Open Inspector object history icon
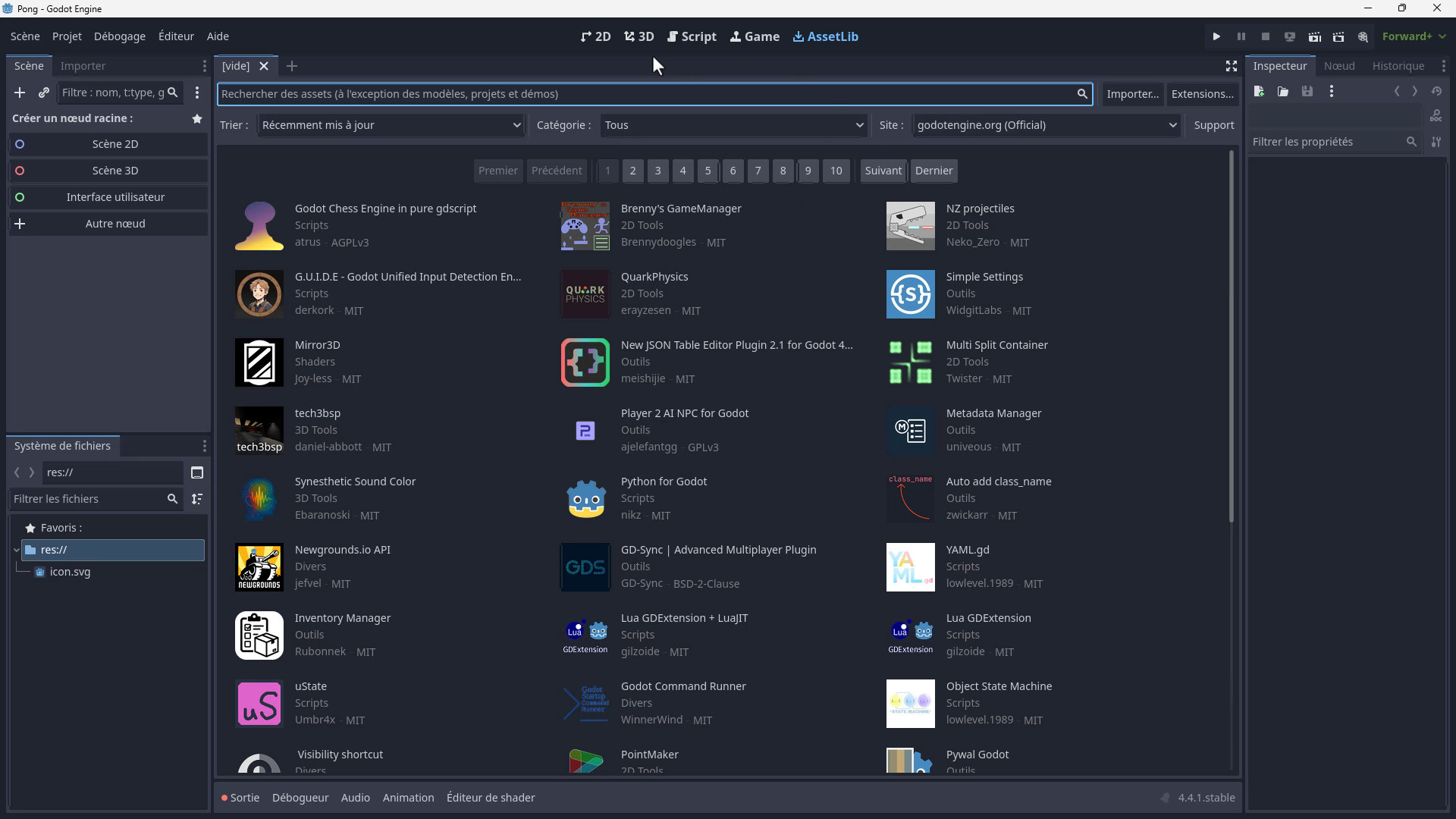Image resolution: width=1456 pixels, height=819 pixels. tap(1436, 92)
